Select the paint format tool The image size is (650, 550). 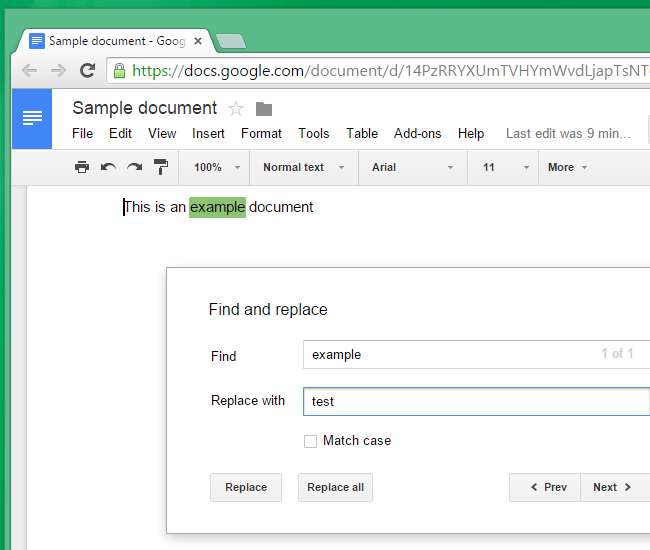click(x=161, y=167)
